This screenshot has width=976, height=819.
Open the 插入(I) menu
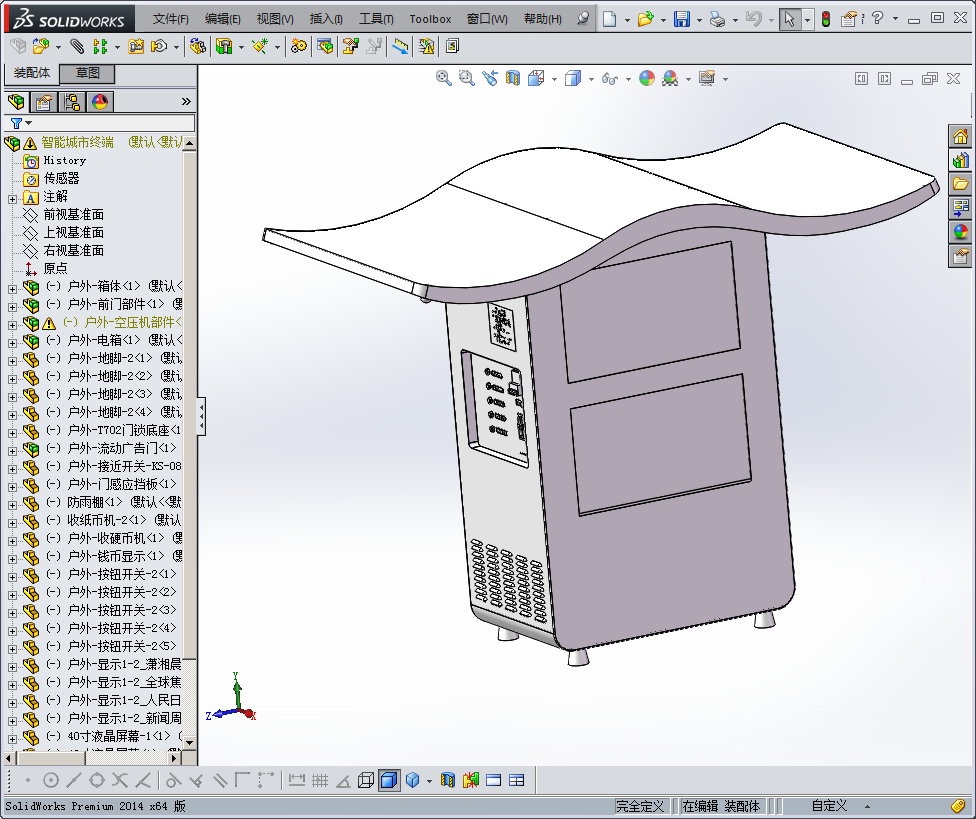tap(326, 19)
